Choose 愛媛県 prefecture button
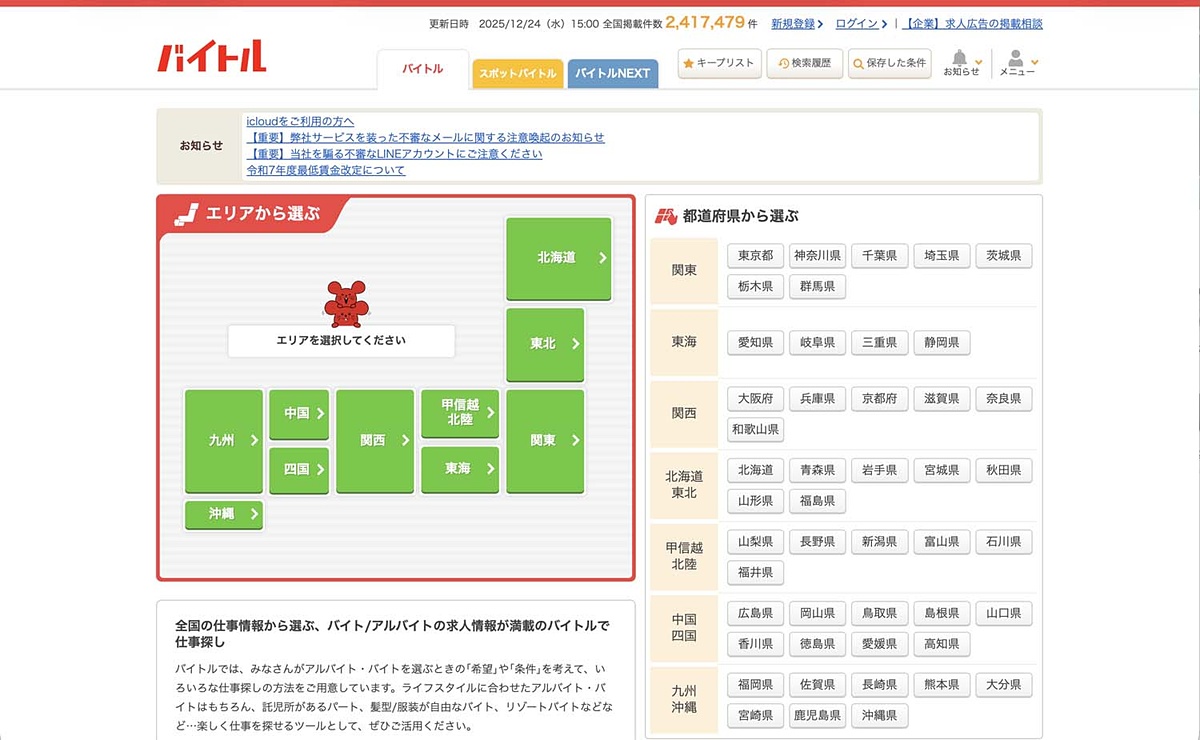1200x740 pixels. tap(879, 644)
